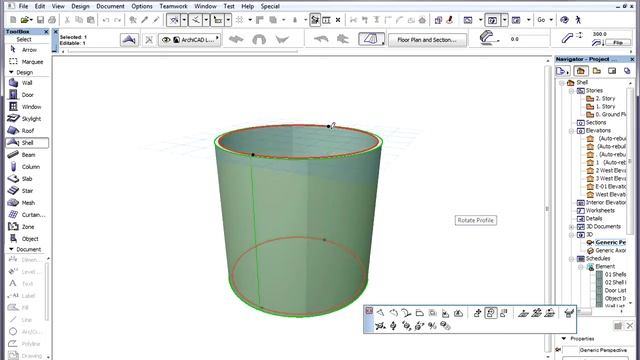Open Generic Axonometry in Navigator
This screenshot has width=640, height=360.
click(x=606, y=251)
